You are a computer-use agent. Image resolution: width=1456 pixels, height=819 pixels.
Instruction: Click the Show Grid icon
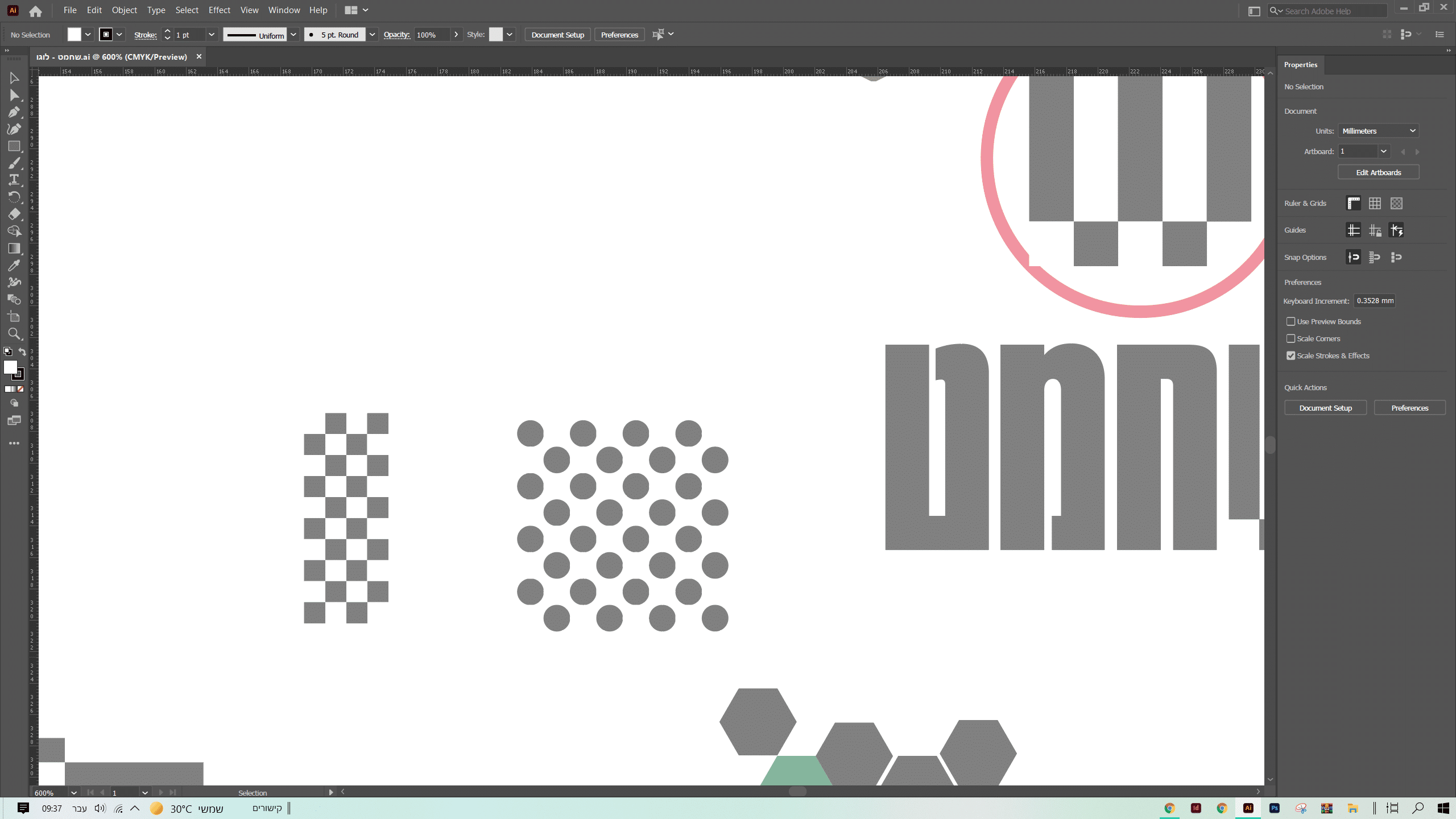1375,203
